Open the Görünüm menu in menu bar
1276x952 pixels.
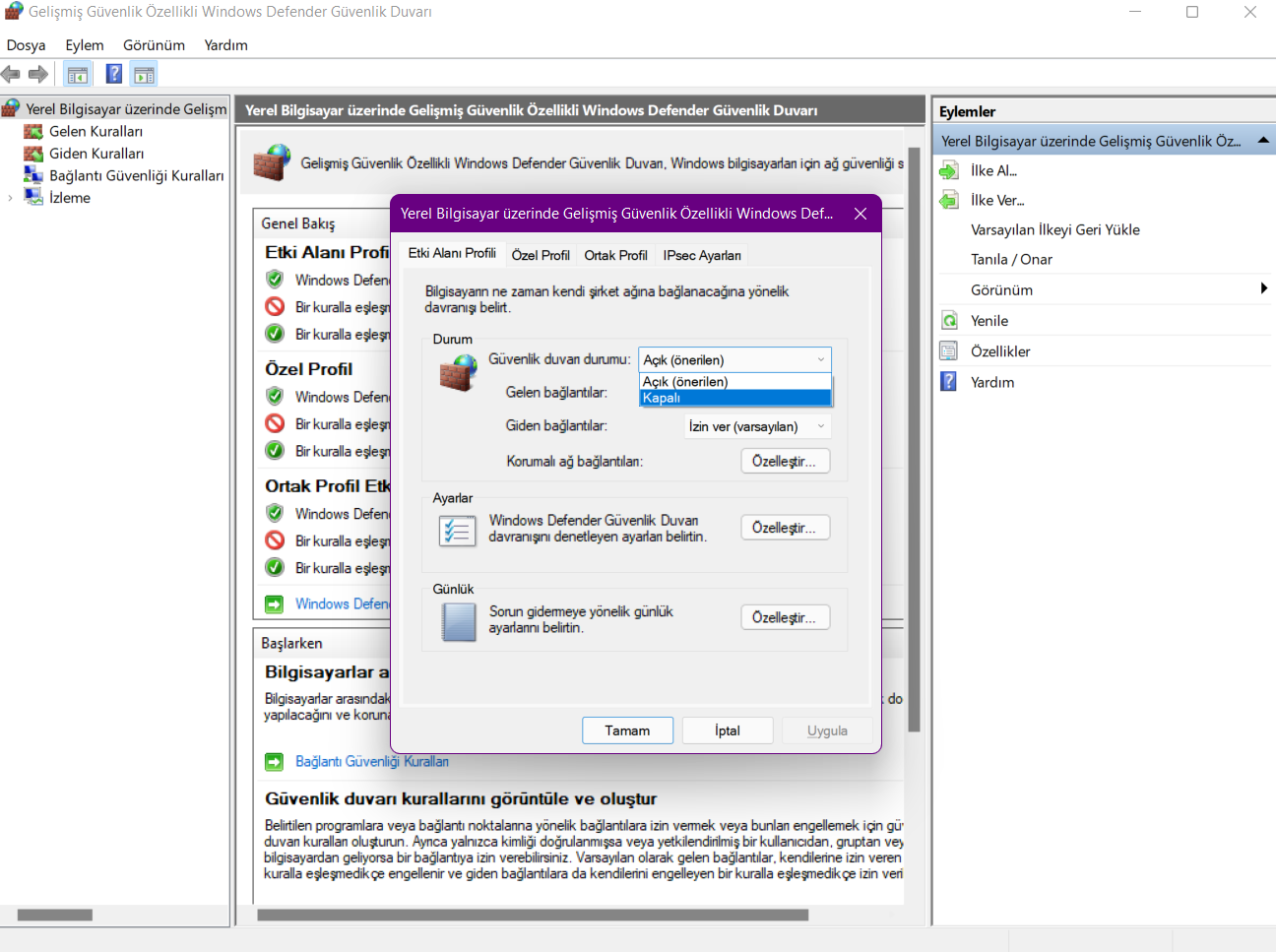(x=154, y=45)
